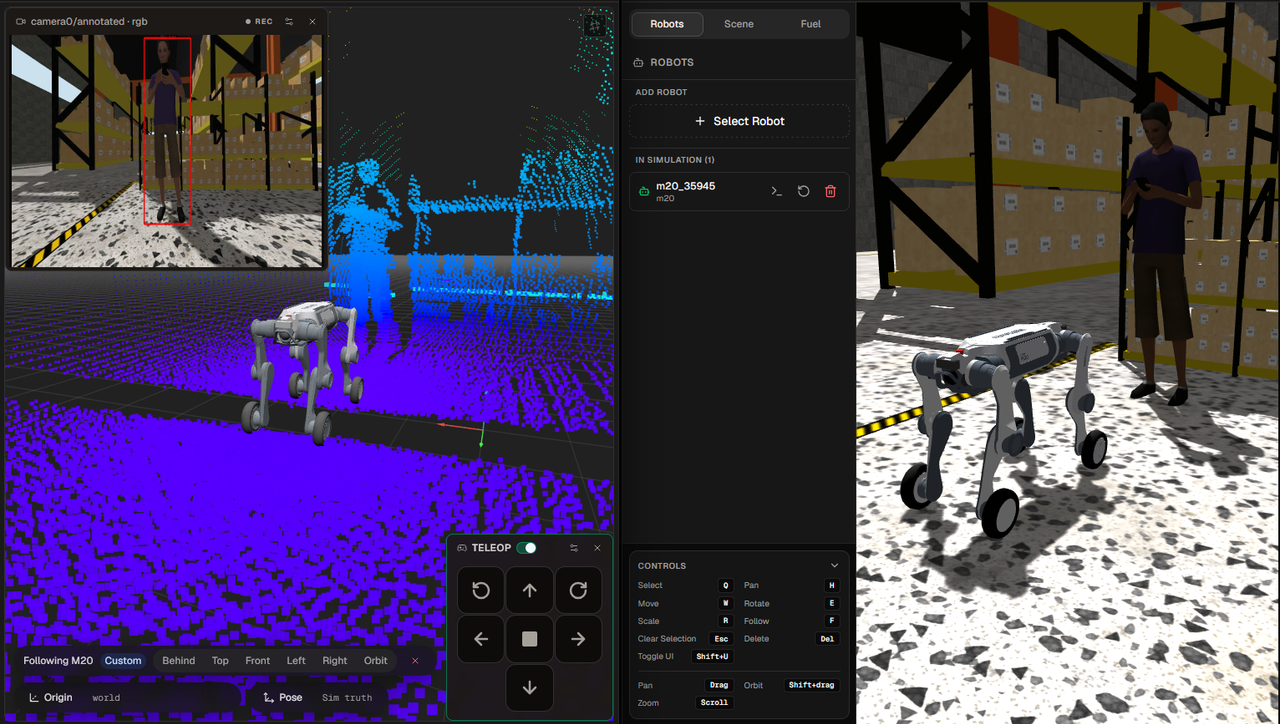This screenshot has width=1280, height=724.
Task: Click the camera feed thumbnail image
Action: [167, 151]
